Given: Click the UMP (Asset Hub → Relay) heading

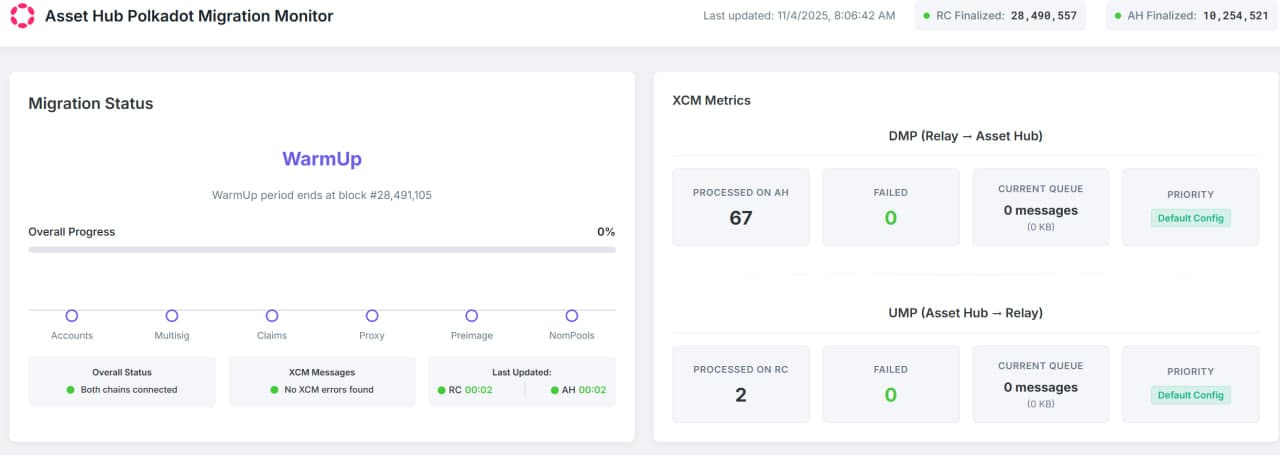Looking at the screenshot, I should pos(965,313).
